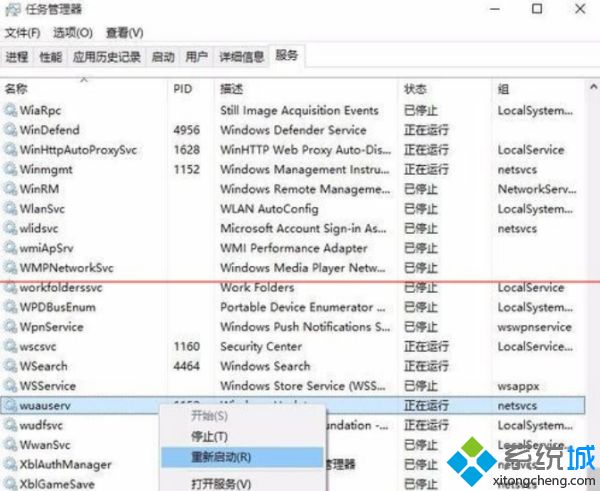Select the workfolderssvc service name
This screenshot has width=600, height=491.
(61, 288)
